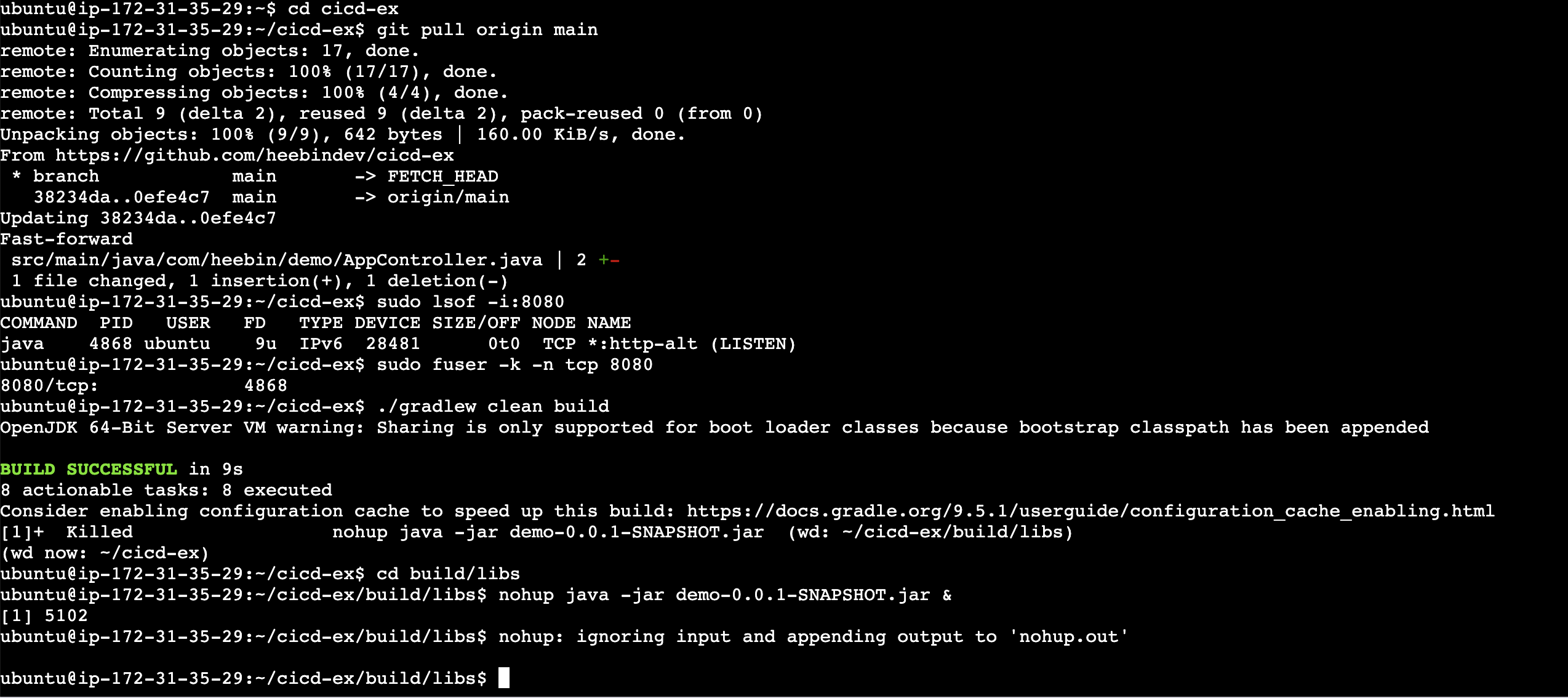This screenshot has width=1568, height=698.
Task: Click the 'sudo lsof -i:8080' command text
Action: point(470,302)
